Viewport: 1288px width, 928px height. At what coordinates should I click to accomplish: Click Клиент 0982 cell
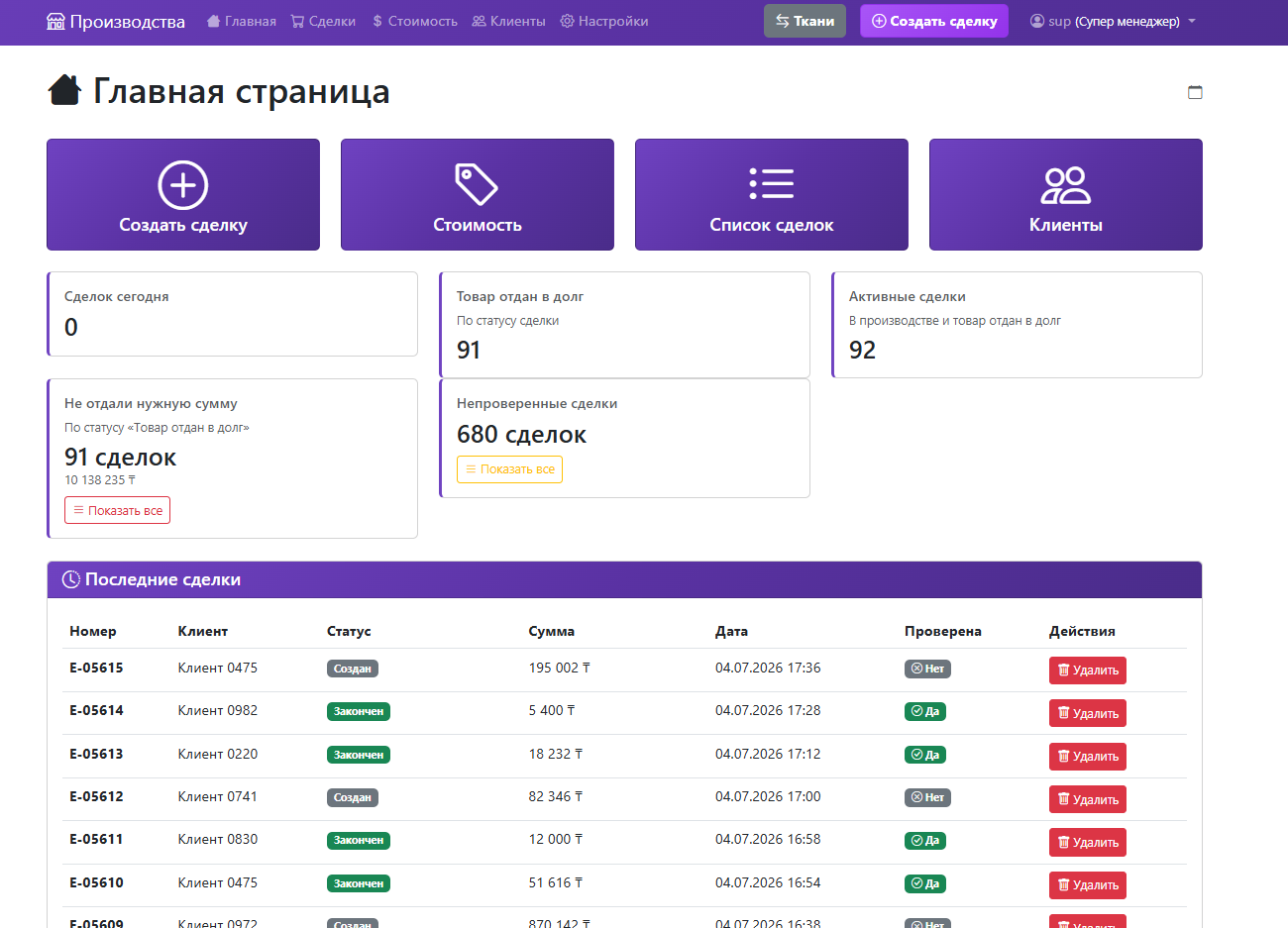(218, 710)
